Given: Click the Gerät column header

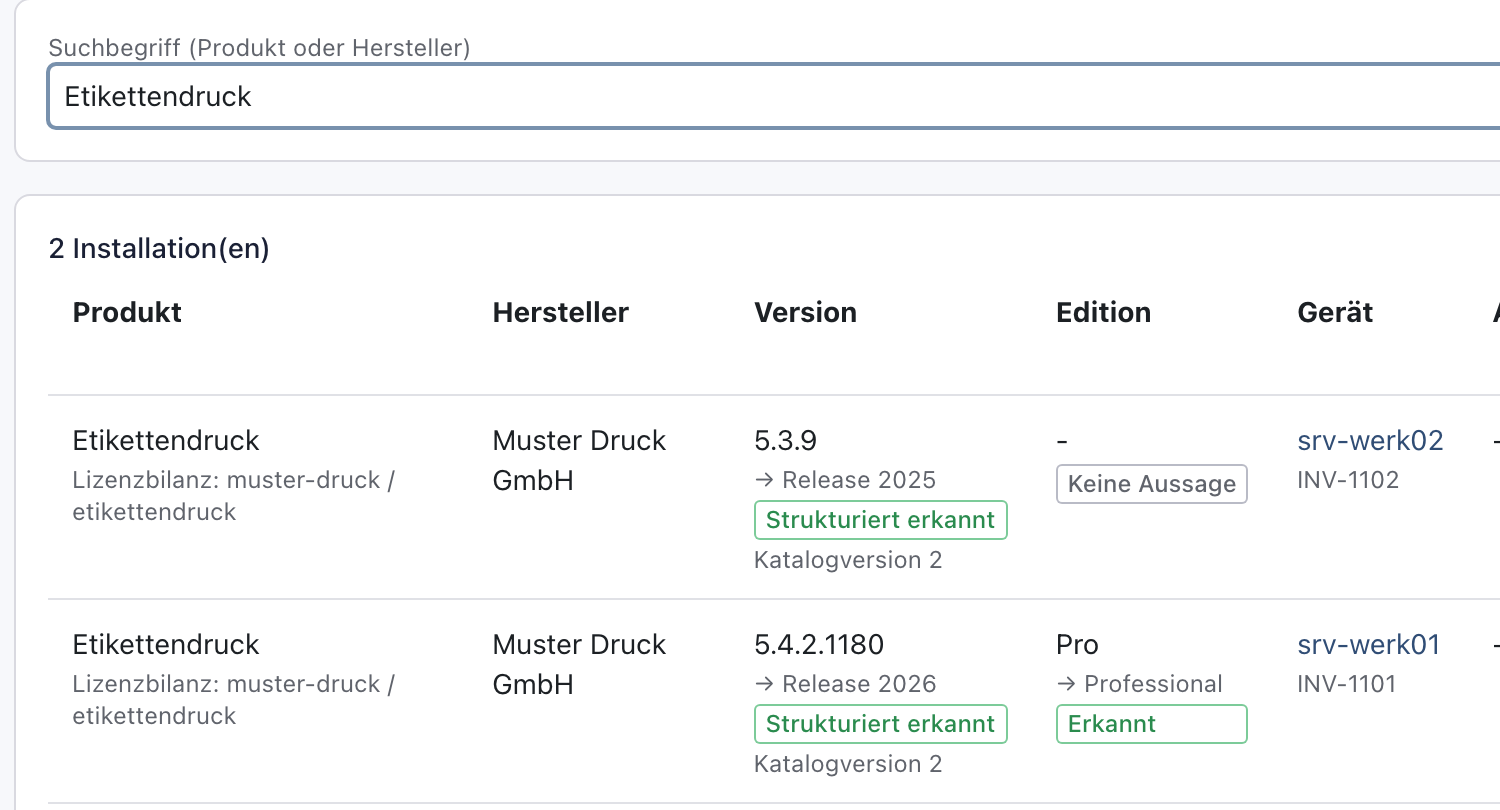Looking at the screenshot, I should click(1335, 312).
